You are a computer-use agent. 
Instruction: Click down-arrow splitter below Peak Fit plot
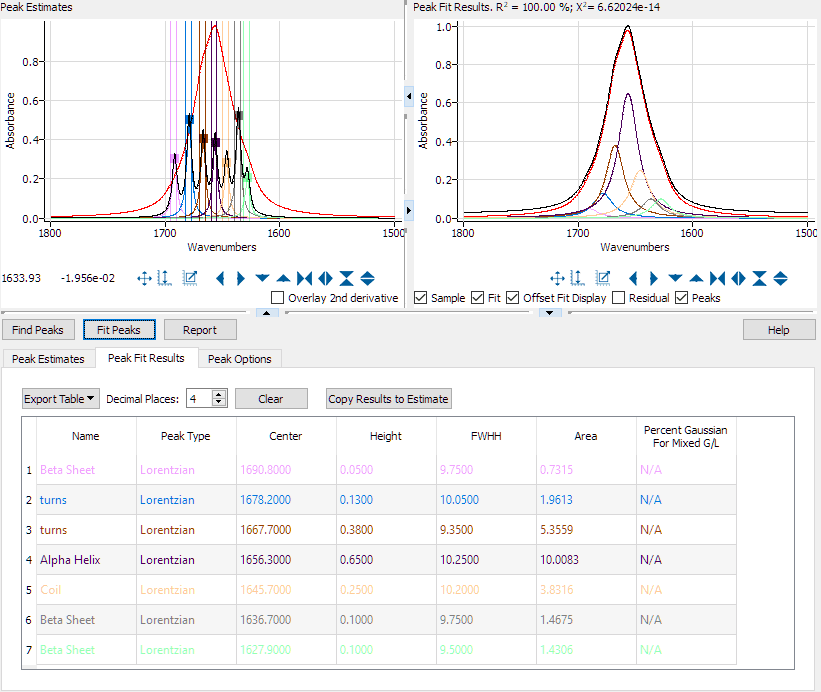(x=549, y=313)
